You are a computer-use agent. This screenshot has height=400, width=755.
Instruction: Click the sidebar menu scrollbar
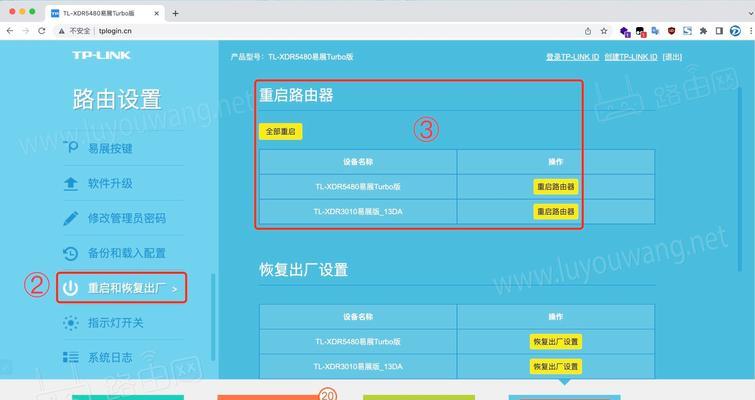click(x=213, y=317)
